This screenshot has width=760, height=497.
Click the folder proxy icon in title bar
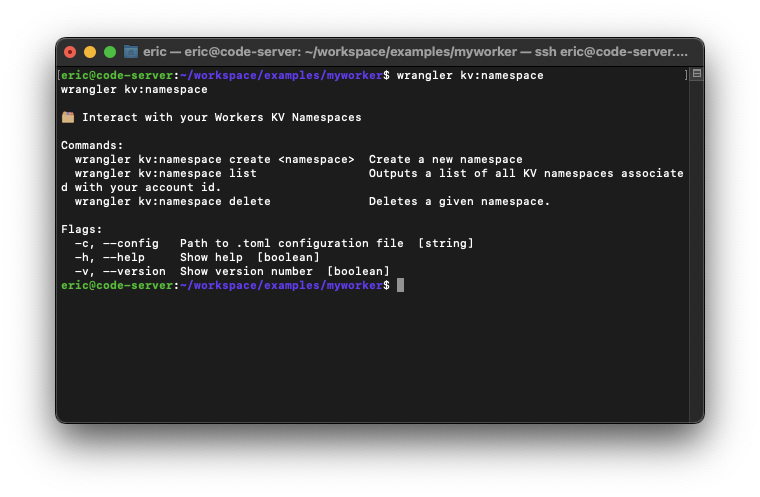(130, 51)
